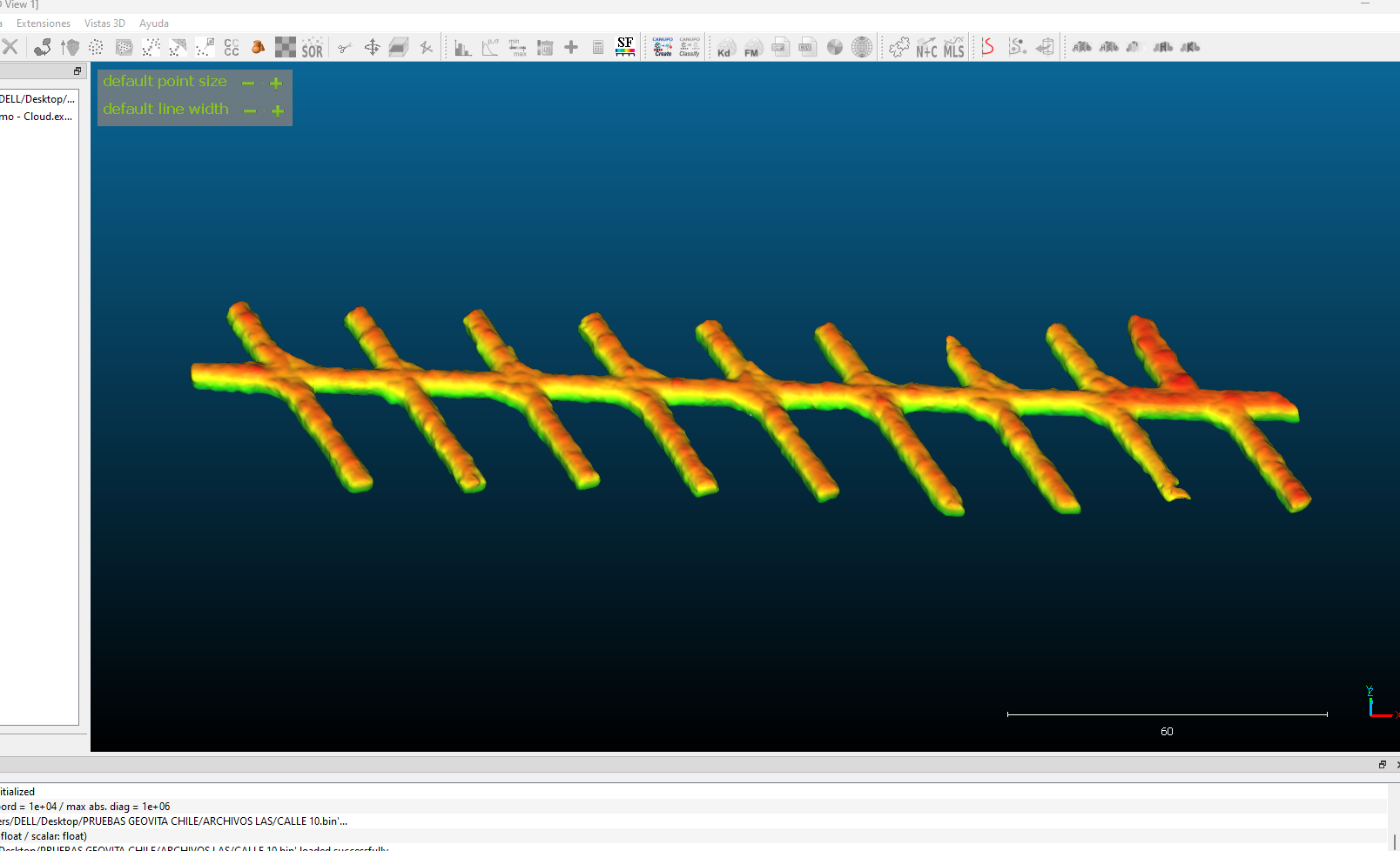Increase default point size with plus

click(x=276, y=84)
